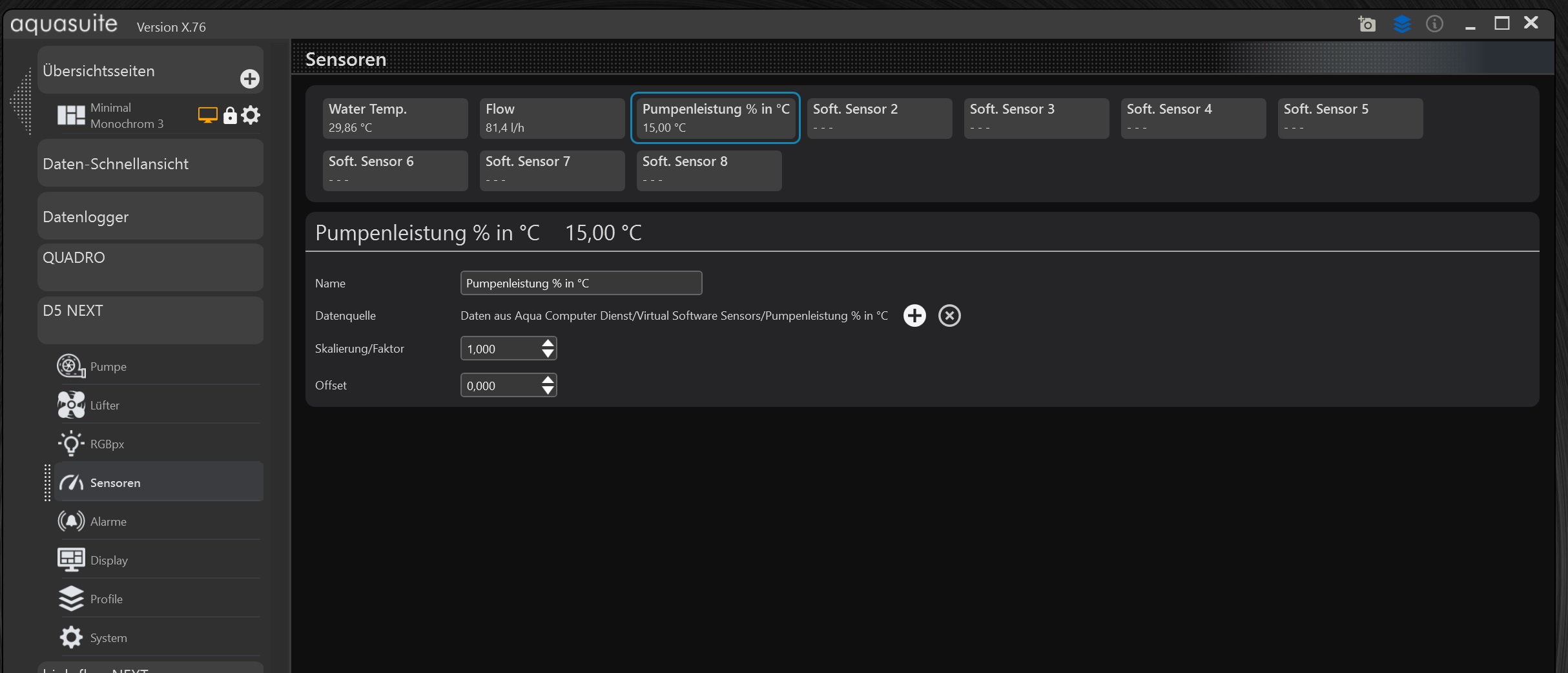The width and height of the screenshot is (1568, 673).
Task: Select the Flow sensor tile
Action: [x=552, y=118]
